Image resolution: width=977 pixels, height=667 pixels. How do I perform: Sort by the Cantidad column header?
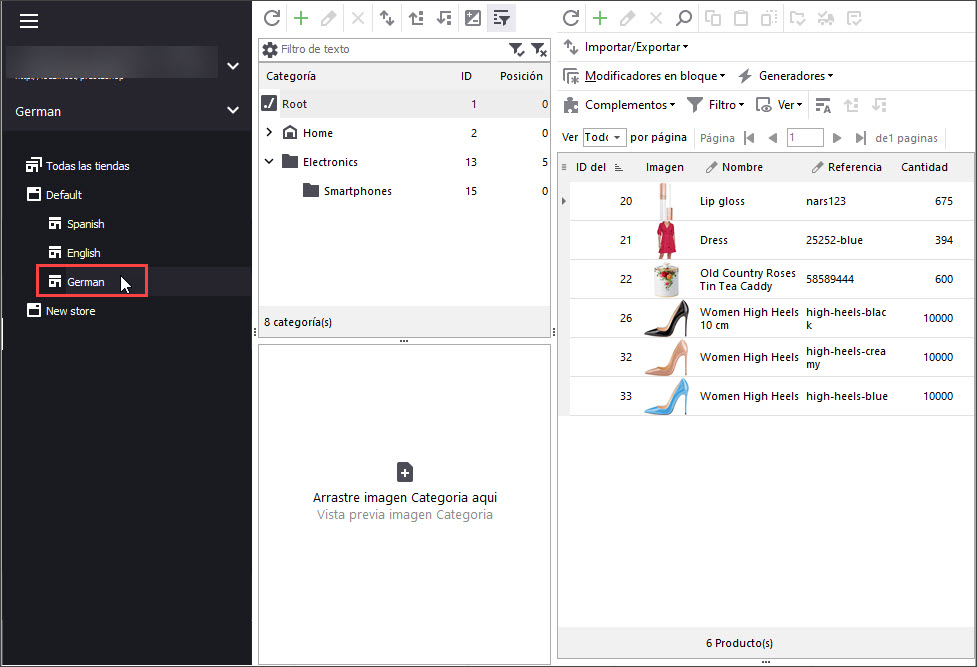(x=924, y=167)
